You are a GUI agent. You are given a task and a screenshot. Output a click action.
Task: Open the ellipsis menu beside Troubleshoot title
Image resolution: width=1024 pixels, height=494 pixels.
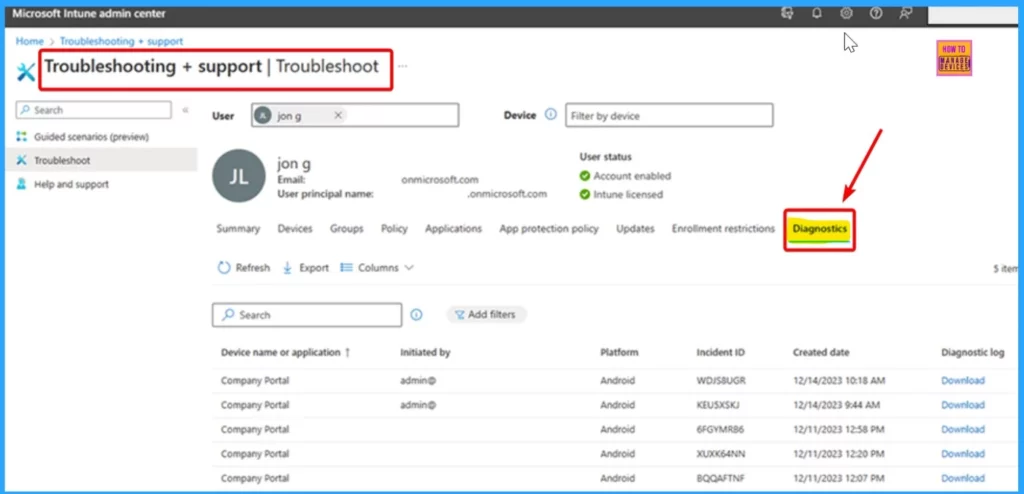pos(402,66)
